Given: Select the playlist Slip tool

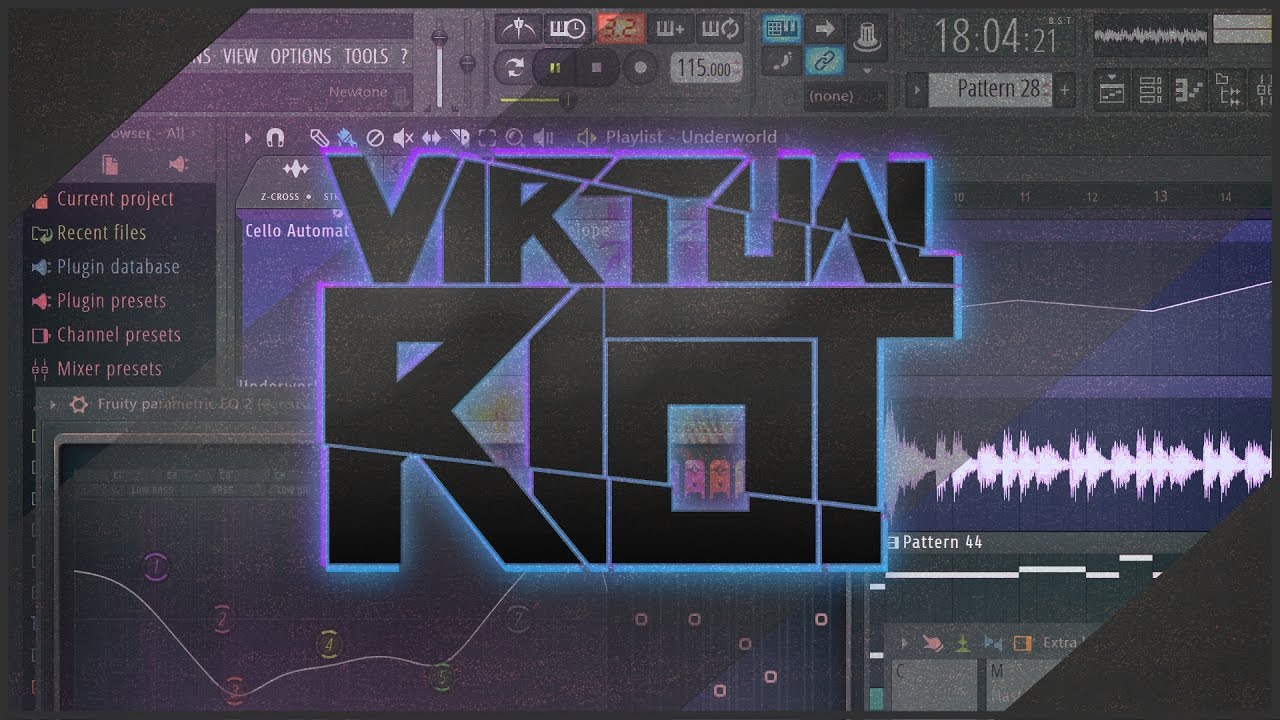Looking at the screenshot, I should tap(431, 137).
